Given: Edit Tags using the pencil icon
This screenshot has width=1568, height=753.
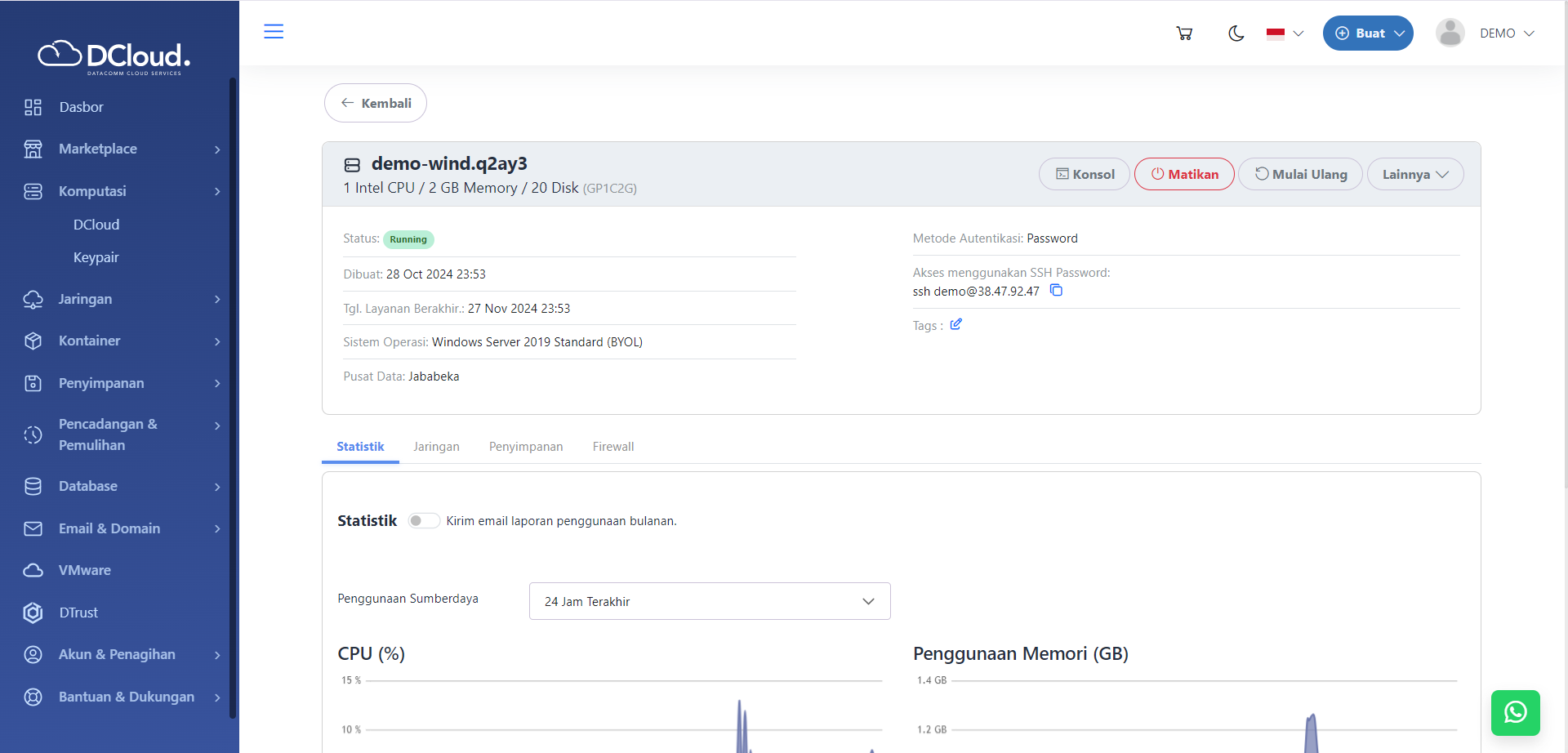Looking at the screenshot, I should coord(955,325).
